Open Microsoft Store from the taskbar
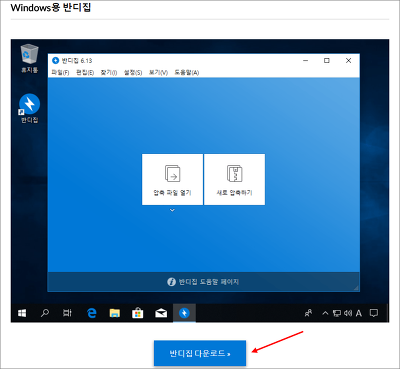 click(x=138, y=313)
